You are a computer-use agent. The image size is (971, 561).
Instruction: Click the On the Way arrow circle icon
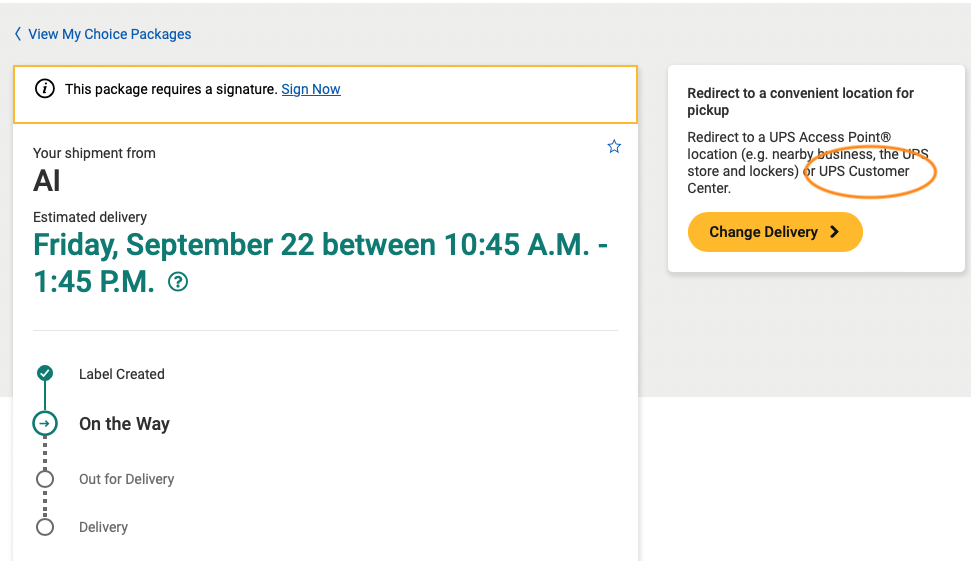pos(45,424)
